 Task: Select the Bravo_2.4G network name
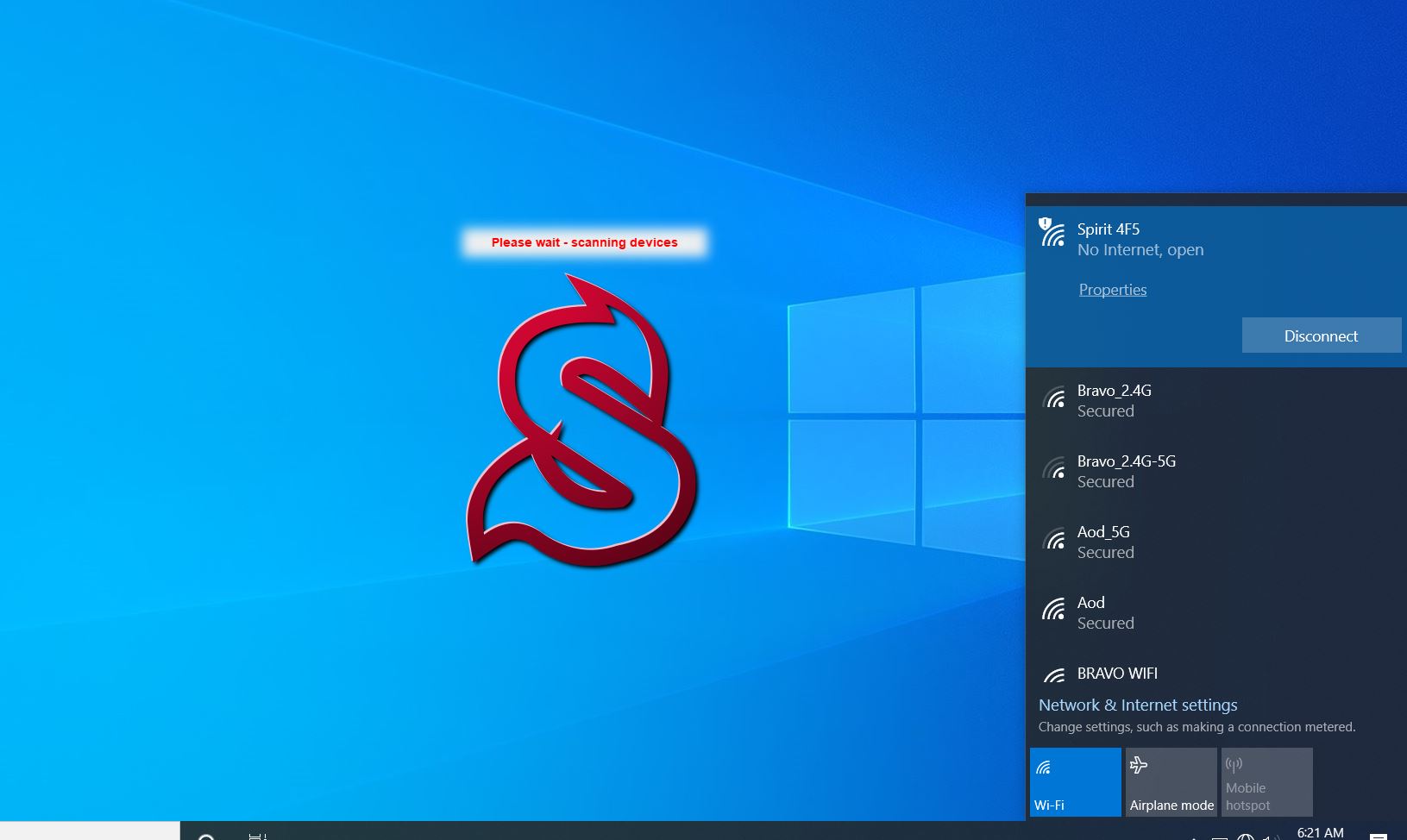pyautogui.click(x=1114, y=391)
